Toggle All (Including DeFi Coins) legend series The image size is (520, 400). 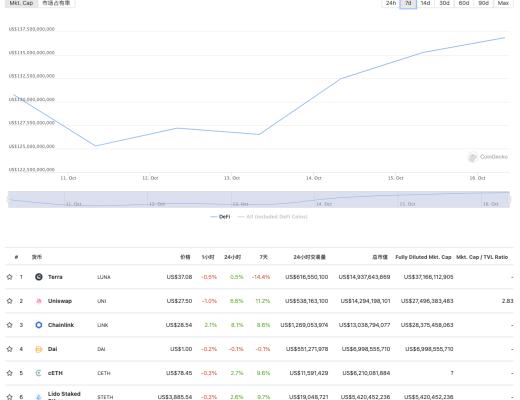point(273,217)
